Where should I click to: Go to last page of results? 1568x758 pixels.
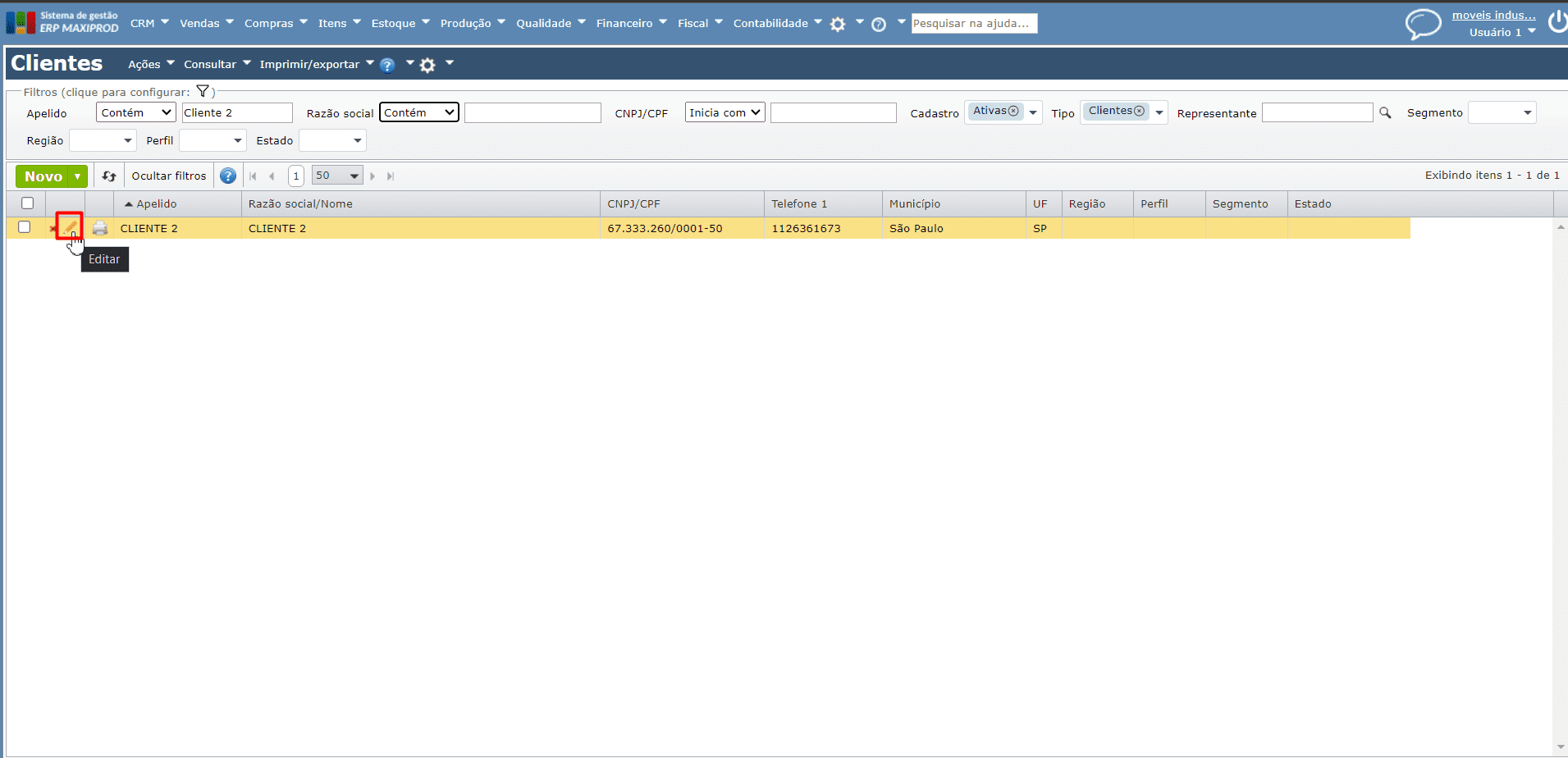point(391,176)
